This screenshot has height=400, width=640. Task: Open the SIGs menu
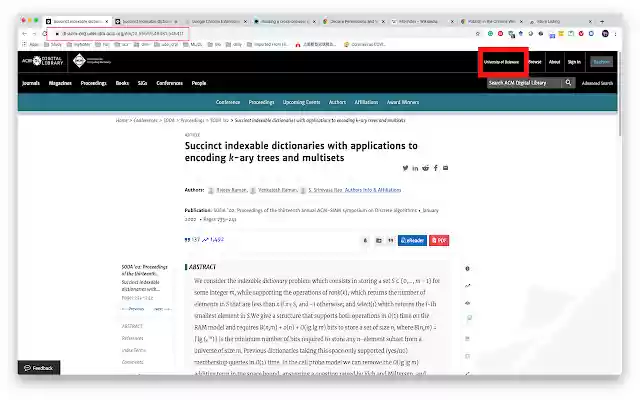pos(142,83)
